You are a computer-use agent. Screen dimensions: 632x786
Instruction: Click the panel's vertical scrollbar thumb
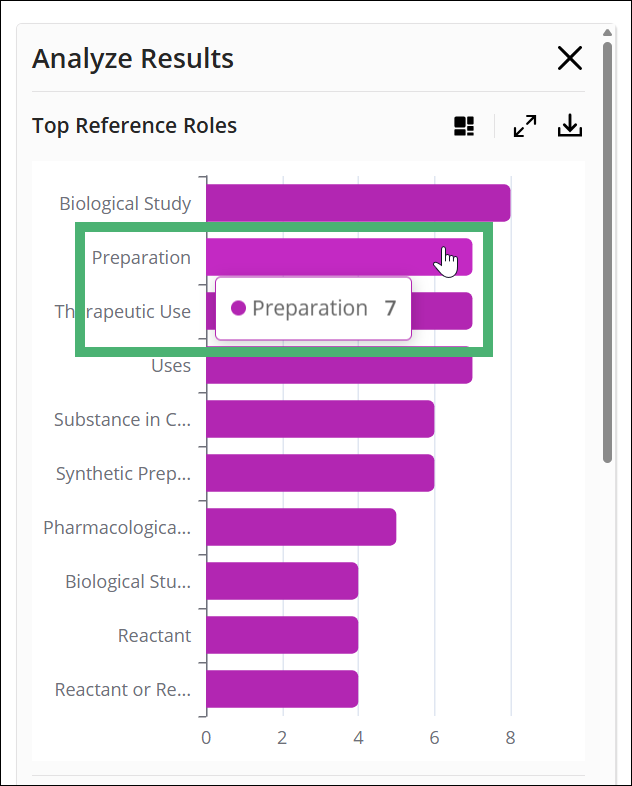coord(607,253)
